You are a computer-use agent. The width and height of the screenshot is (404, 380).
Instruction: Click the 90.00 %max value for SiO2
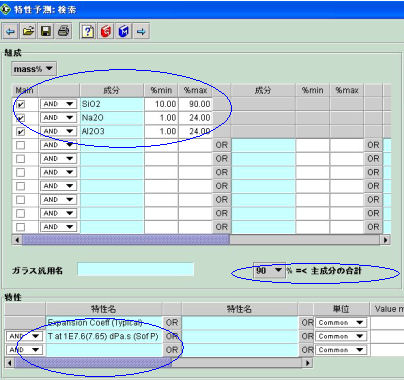(x=195, y=104)
